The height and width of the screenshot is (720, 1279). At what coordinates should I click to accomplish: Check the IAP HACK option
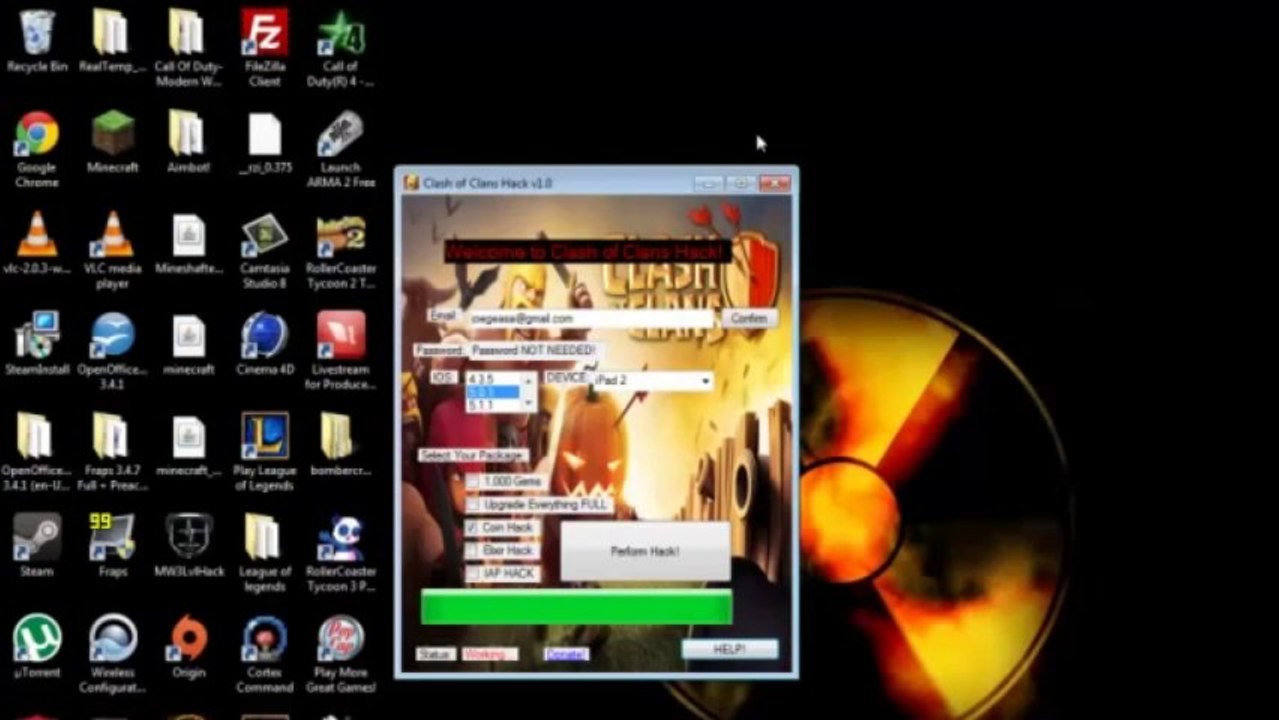click(x=474, y=574)
